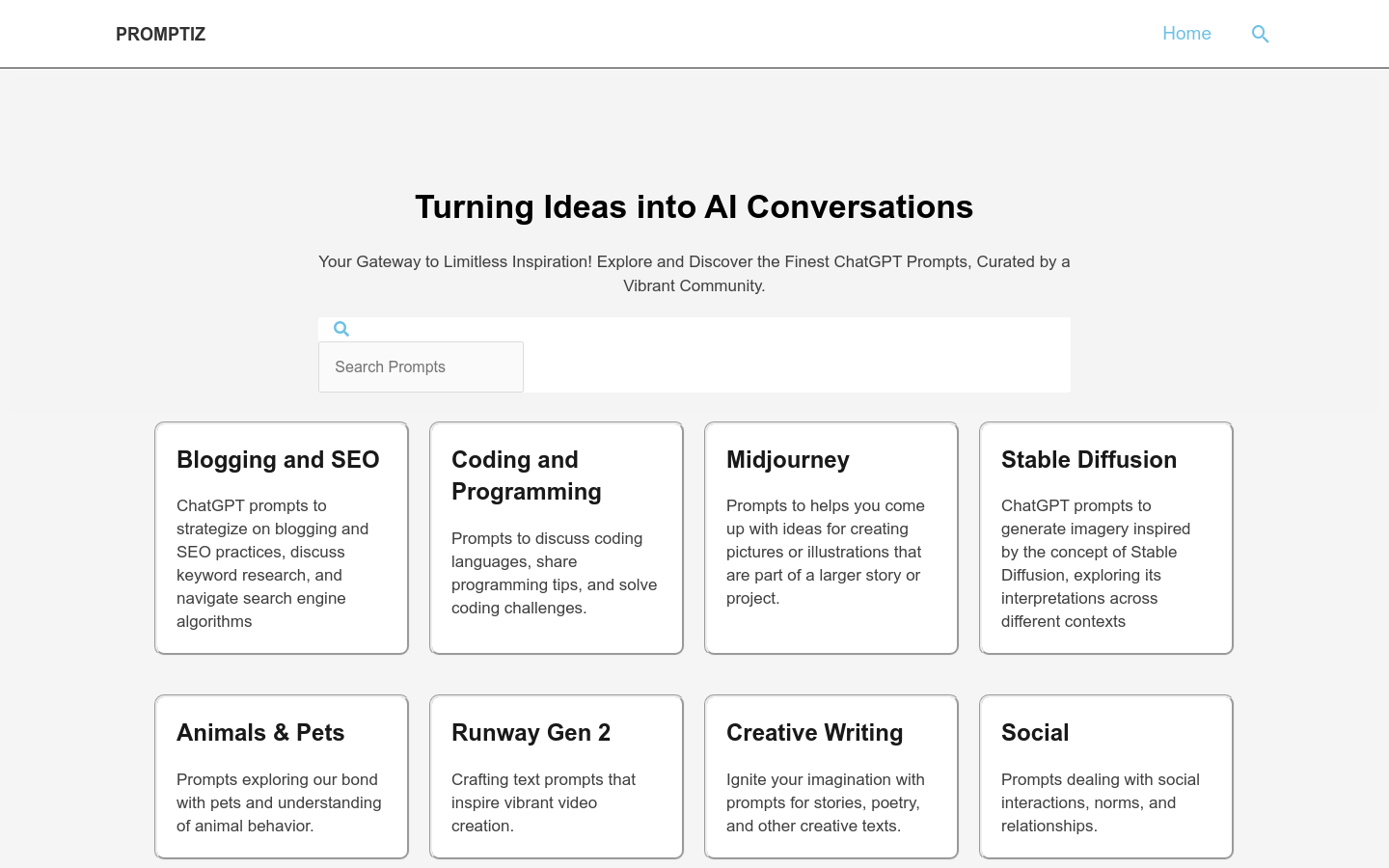This screenshot has height=868, width=1389.
Task: Click the 'social interactions, norms' description text
Action: [1101, 802]
